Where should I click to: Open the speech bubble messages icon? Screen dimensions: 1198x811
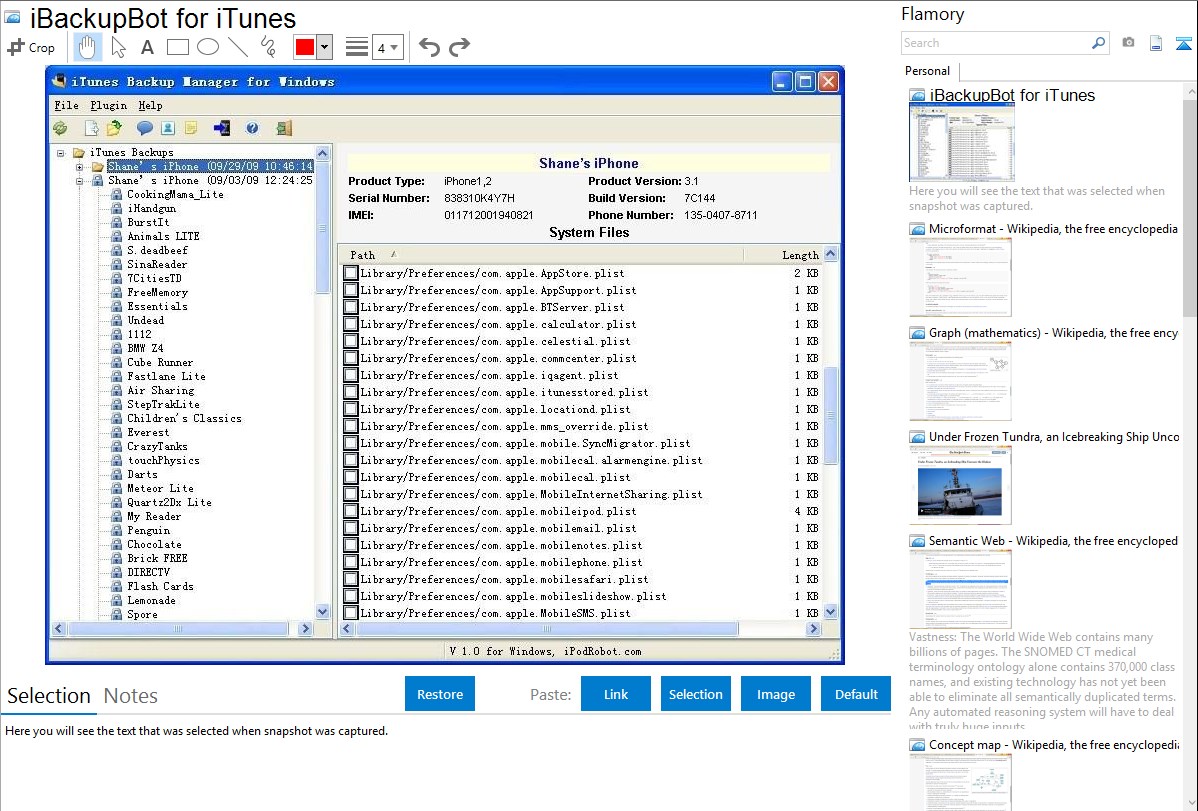[144, 128]
